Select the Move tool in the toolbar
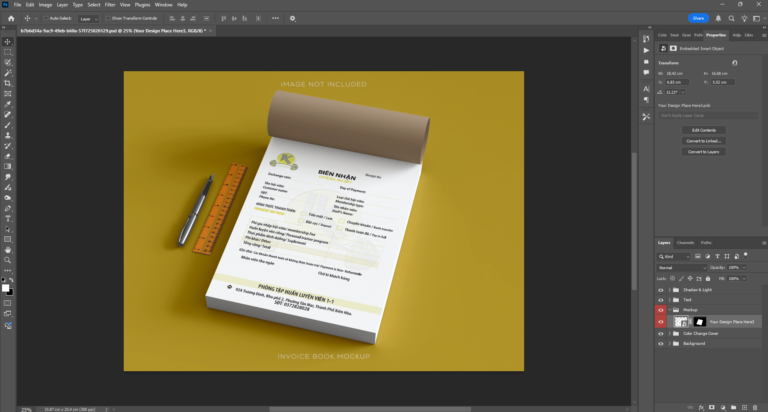 pos(7,42)
